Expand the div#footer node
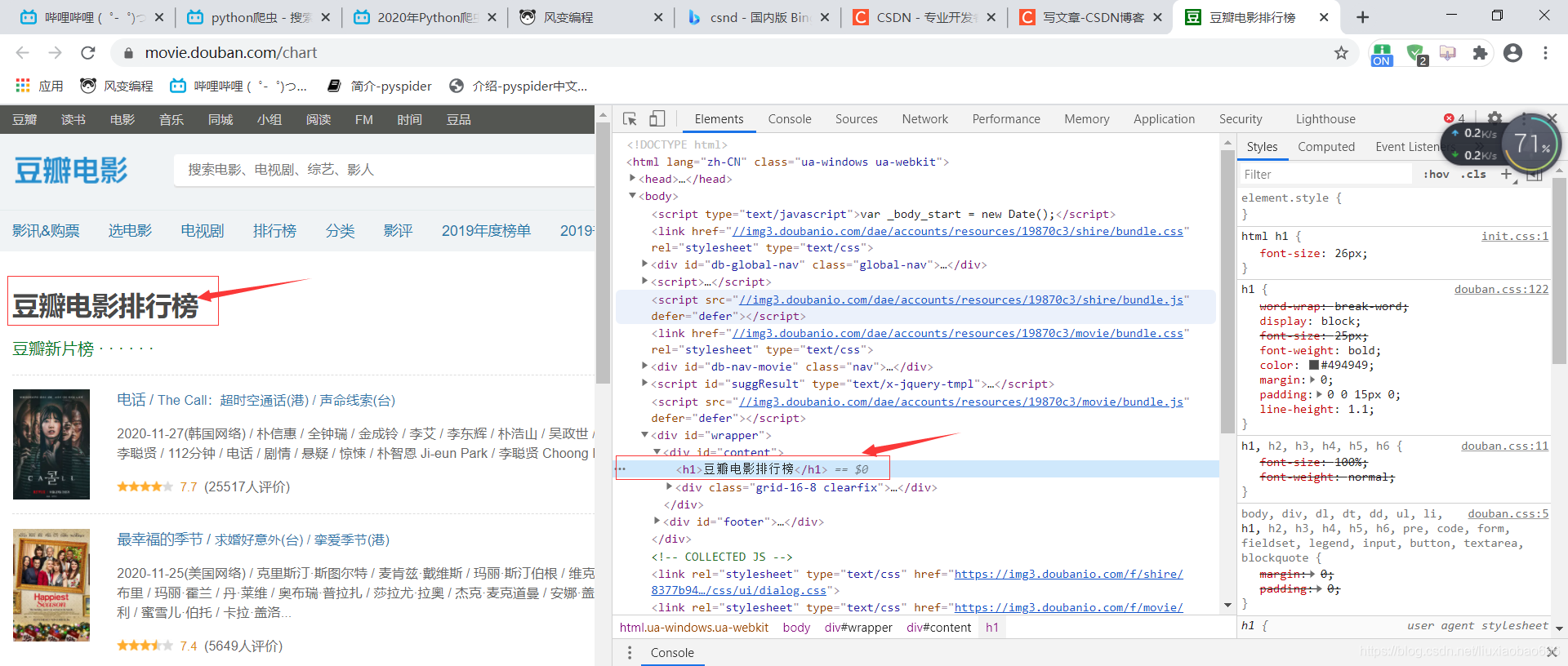The height and width of the screenshot is (666, 1568). click(657, 521)
